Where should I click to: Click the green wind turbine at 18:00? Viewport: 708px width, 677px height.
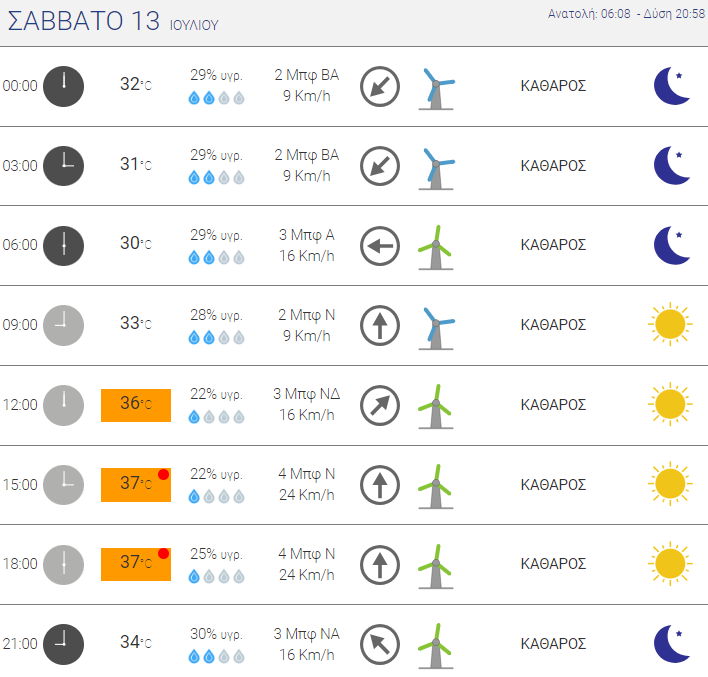tap(436, 567)
